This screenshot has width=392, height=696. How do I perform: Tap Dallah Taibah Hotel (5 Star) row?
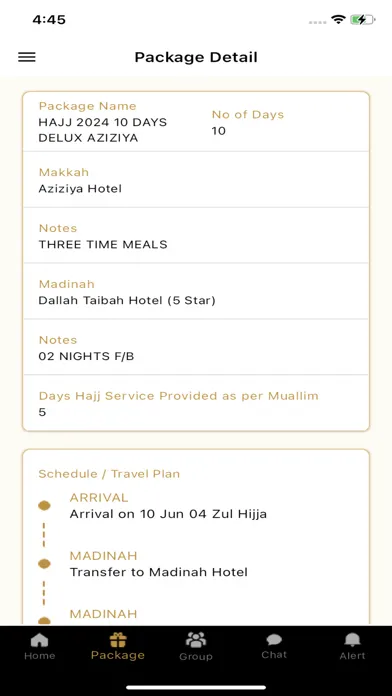(x=196, y=292)
